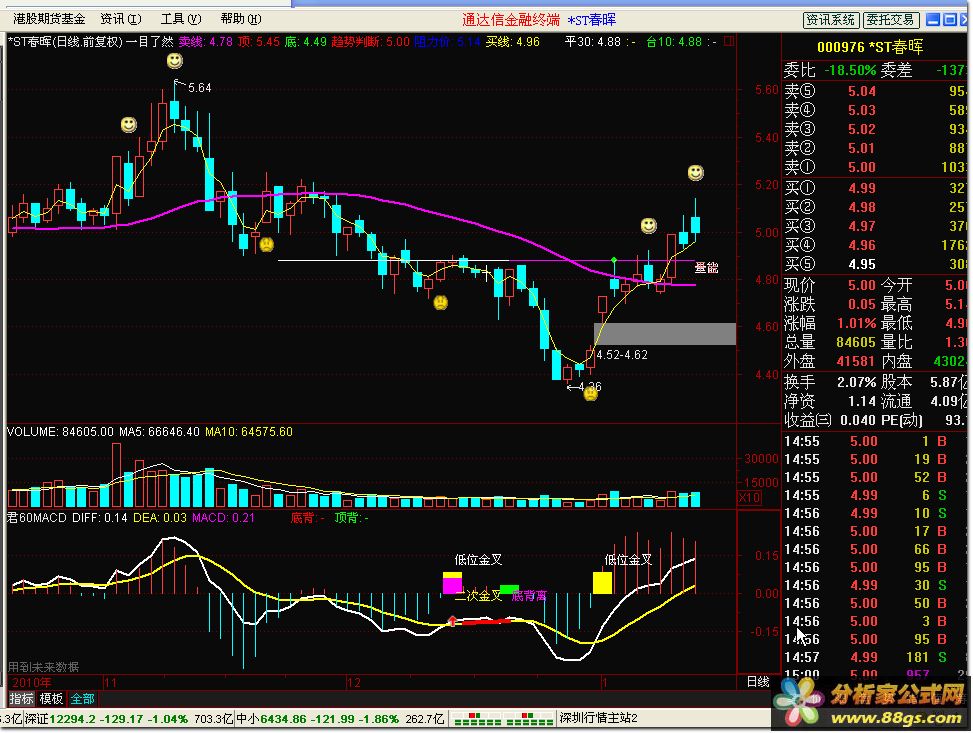The width and height of the screenshot is (973, 733).
Task: Click the 外盘 value 41581
Action: point(856,361)
